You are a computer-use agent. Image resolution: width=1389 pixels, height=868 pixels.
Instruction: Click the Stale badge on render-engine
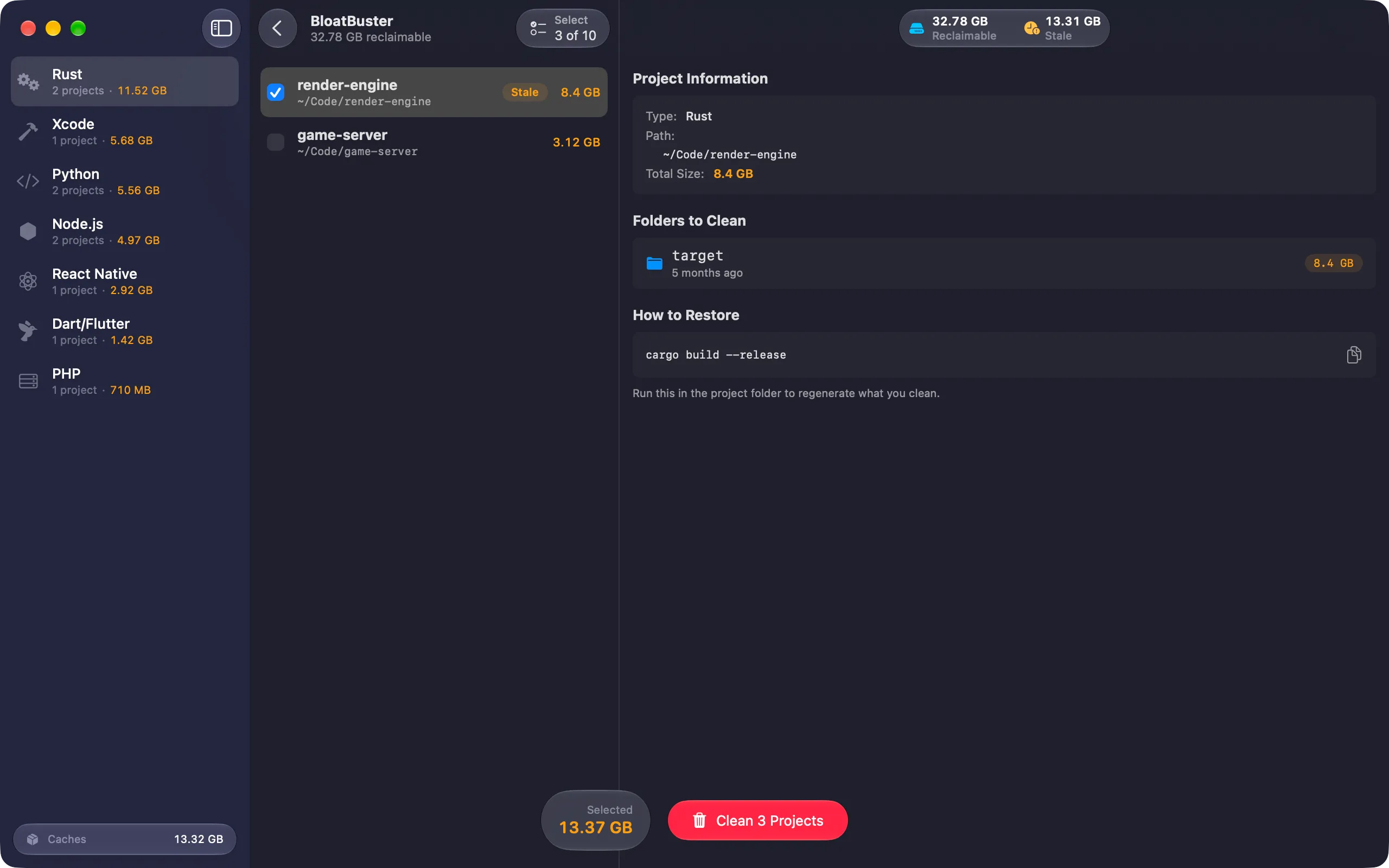[x=525, y=92]
